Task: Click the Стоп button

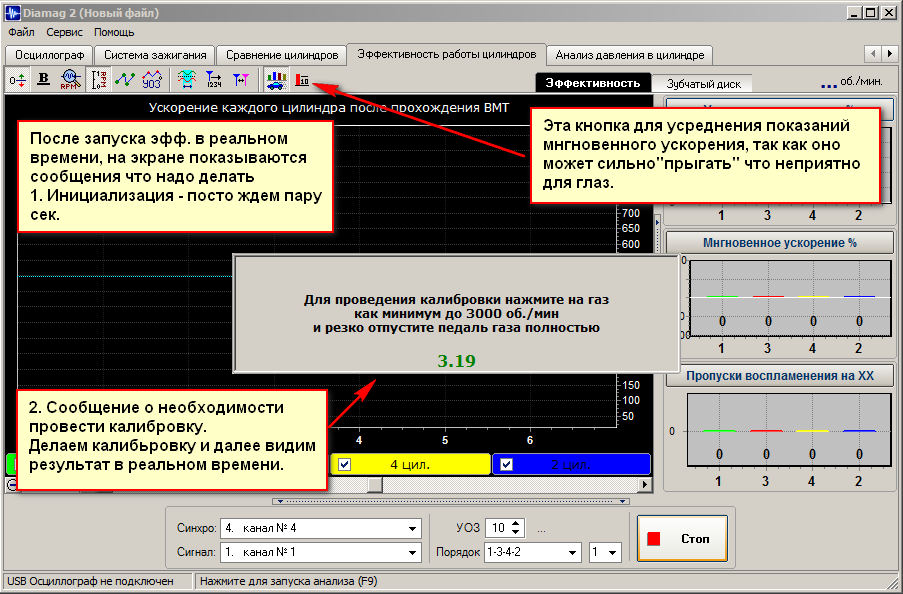Action: coord(682,539)
